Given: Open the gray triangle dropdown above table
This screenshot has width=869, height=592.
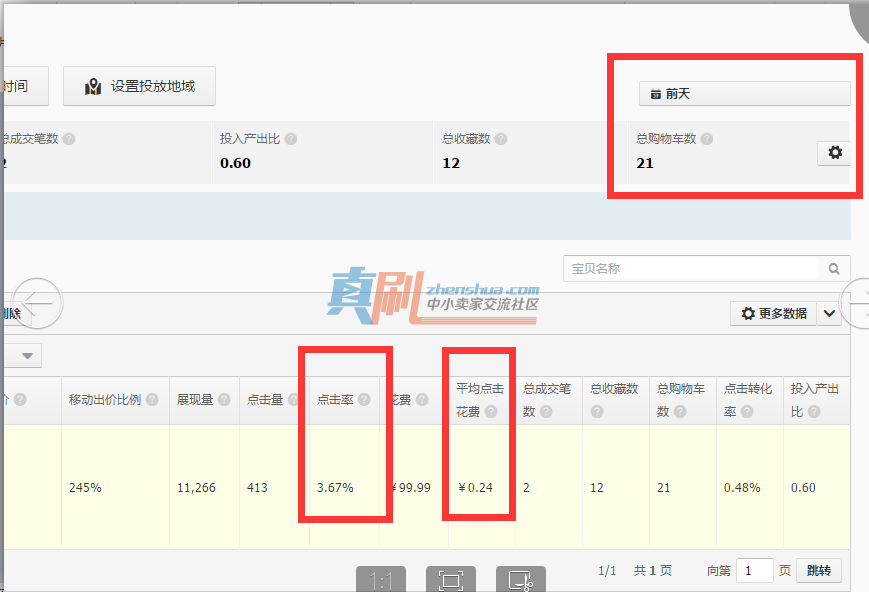Looking at the screenshot, I should (x=28, y=355).
